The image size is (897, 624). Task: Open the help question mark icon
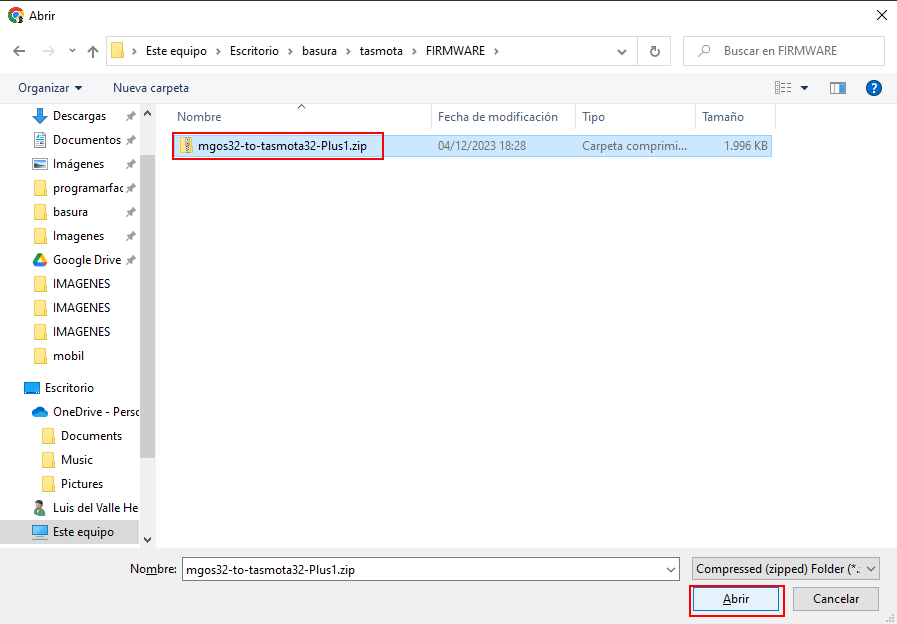click(873, 88)
